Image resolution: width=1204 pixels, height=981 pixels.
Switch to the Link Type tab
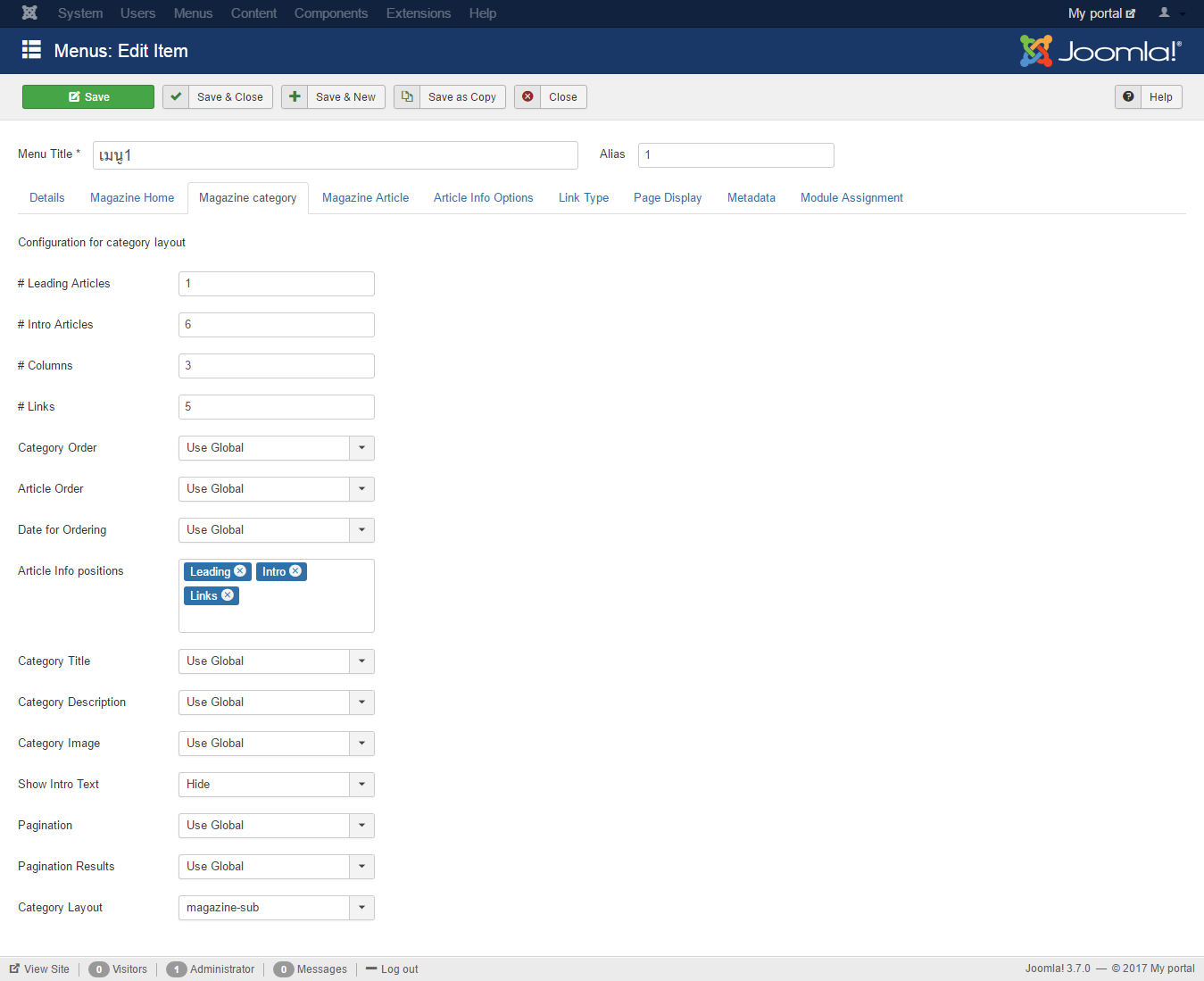(x=584, y=198)
